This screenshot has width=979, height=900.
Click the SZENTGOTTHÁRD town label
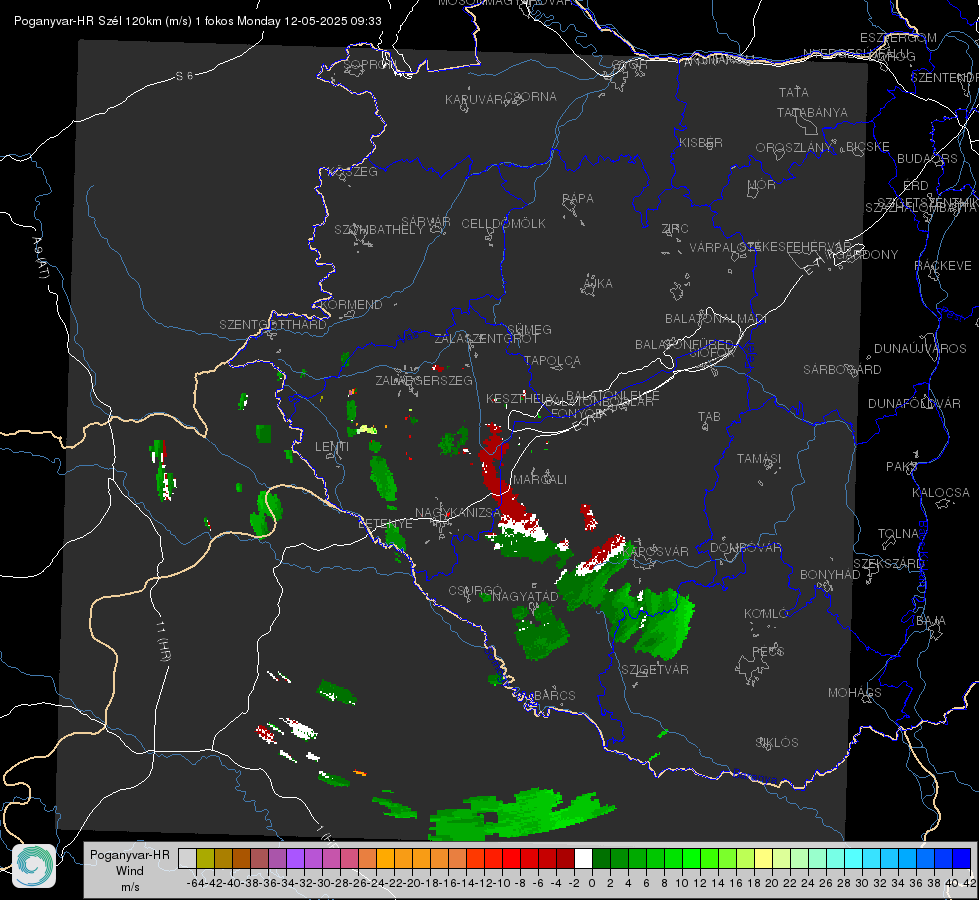click(273, 325)
